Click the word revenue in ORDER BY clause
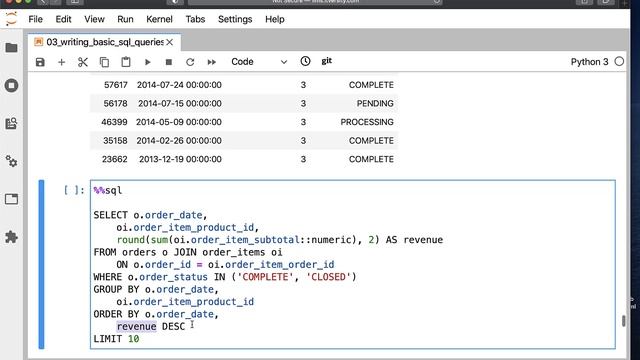This screenshot has height=360, width=640. click(x=136, y=327)
